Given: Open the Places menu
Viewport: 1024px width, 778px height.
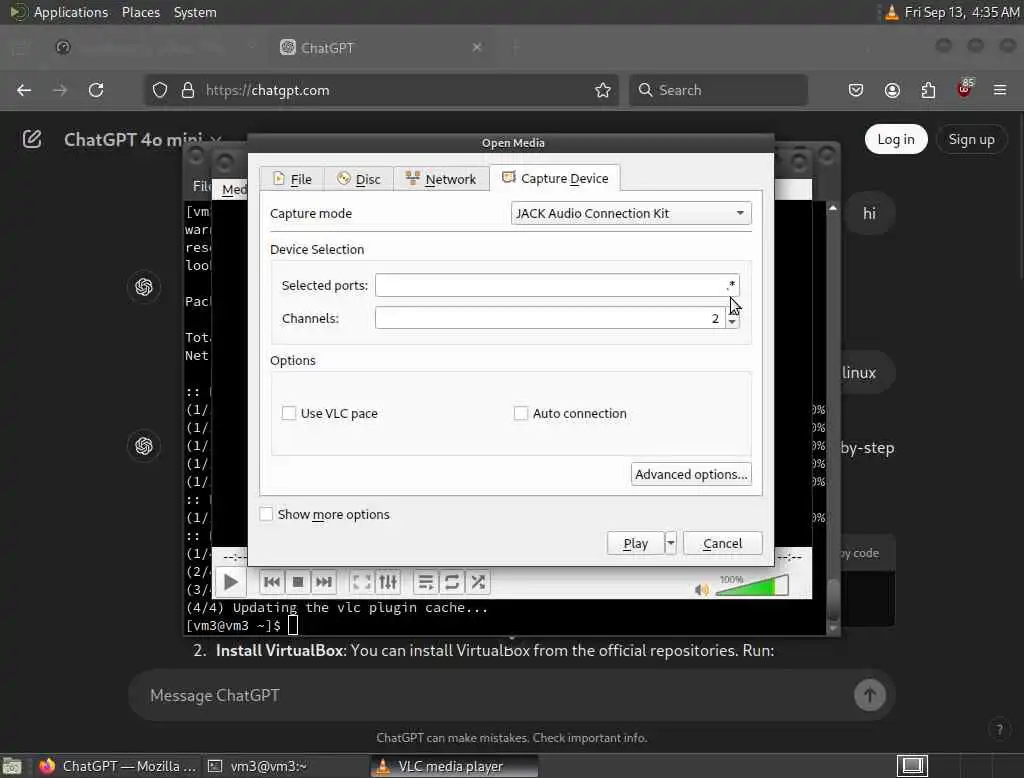Looking at the screenshot, I should coord(141,12).
